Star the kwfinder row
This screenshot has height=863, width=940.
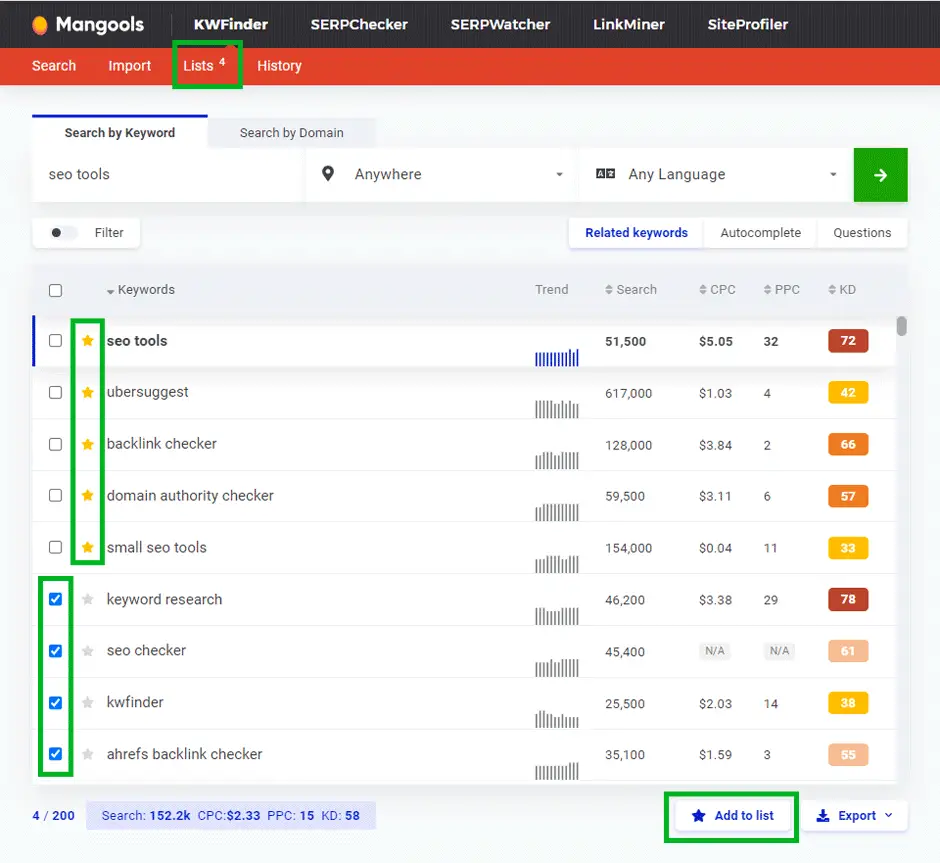tap(88, 702)
